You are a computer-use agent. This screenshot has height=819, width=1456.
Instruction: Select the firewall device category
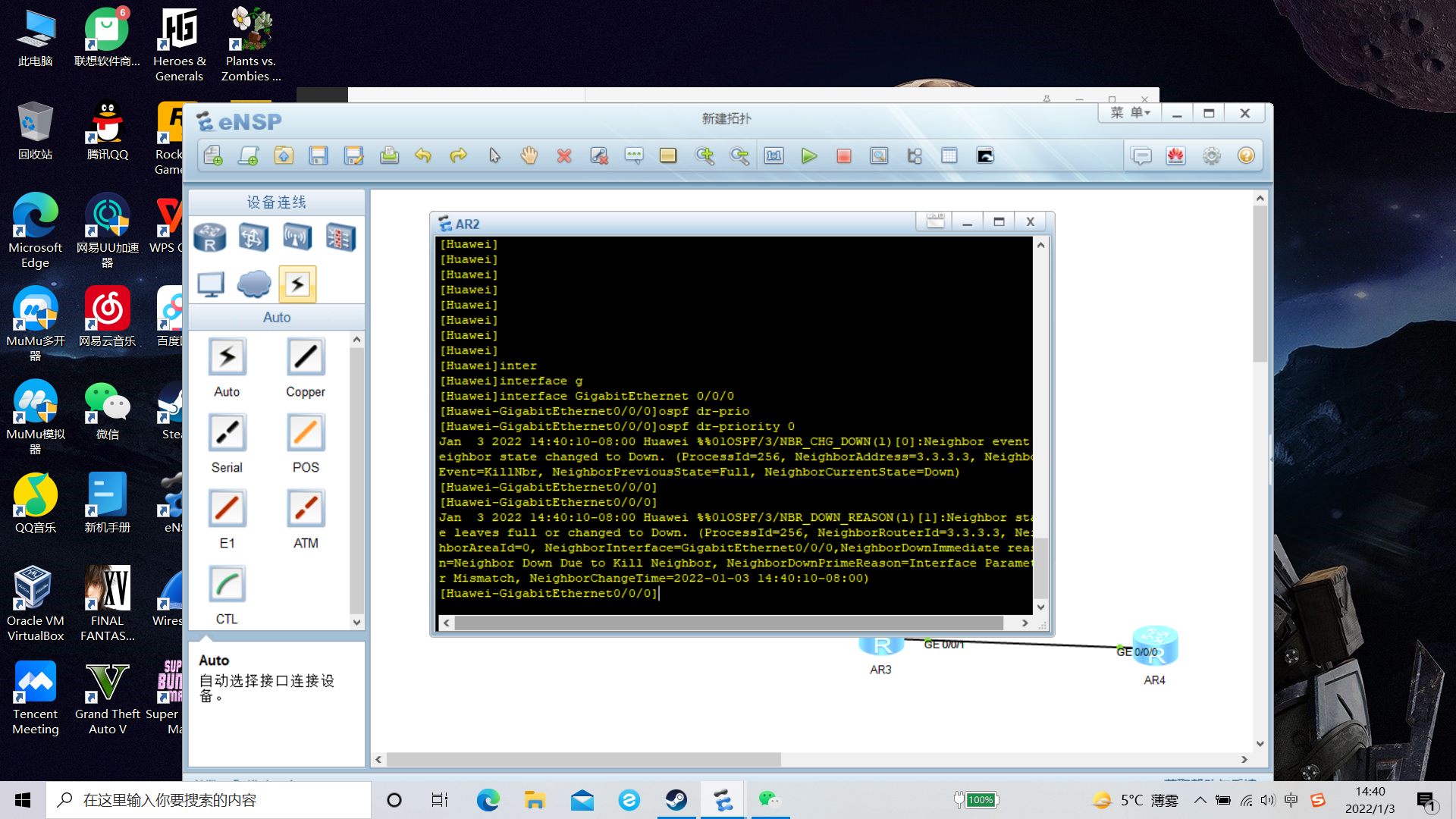340,237
